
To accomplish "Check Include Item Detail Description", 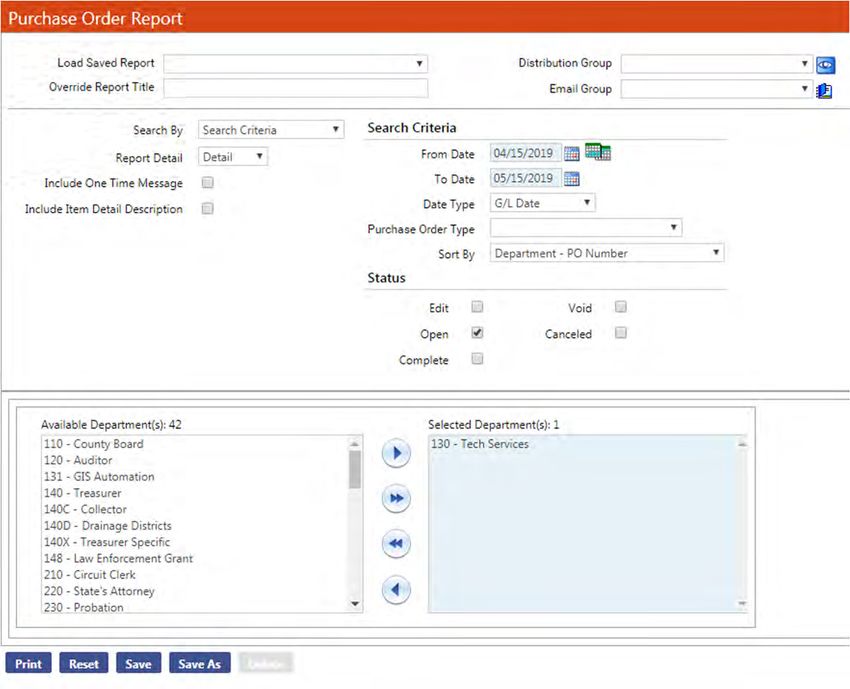I will [208, 209].
